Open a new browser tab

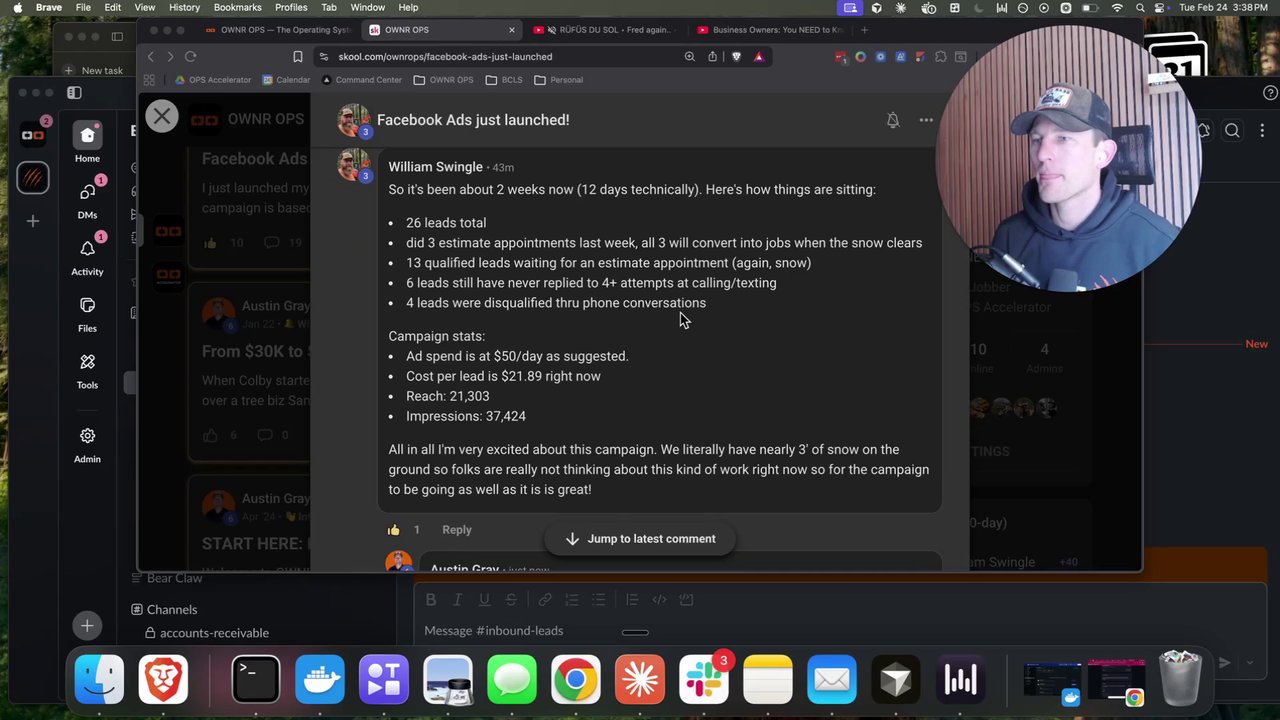[864, 30]
